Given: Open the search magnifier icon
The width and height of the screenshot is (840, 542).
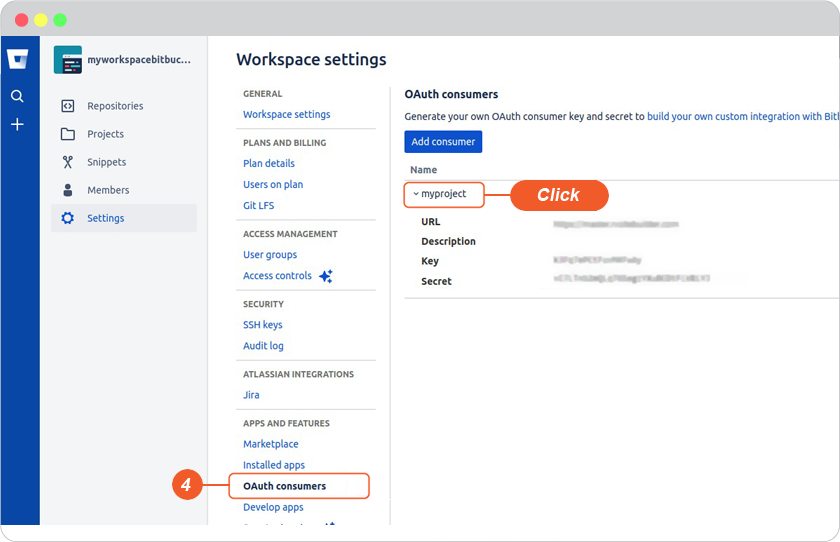Looking at the screenshot, I should tap(17, 96).
